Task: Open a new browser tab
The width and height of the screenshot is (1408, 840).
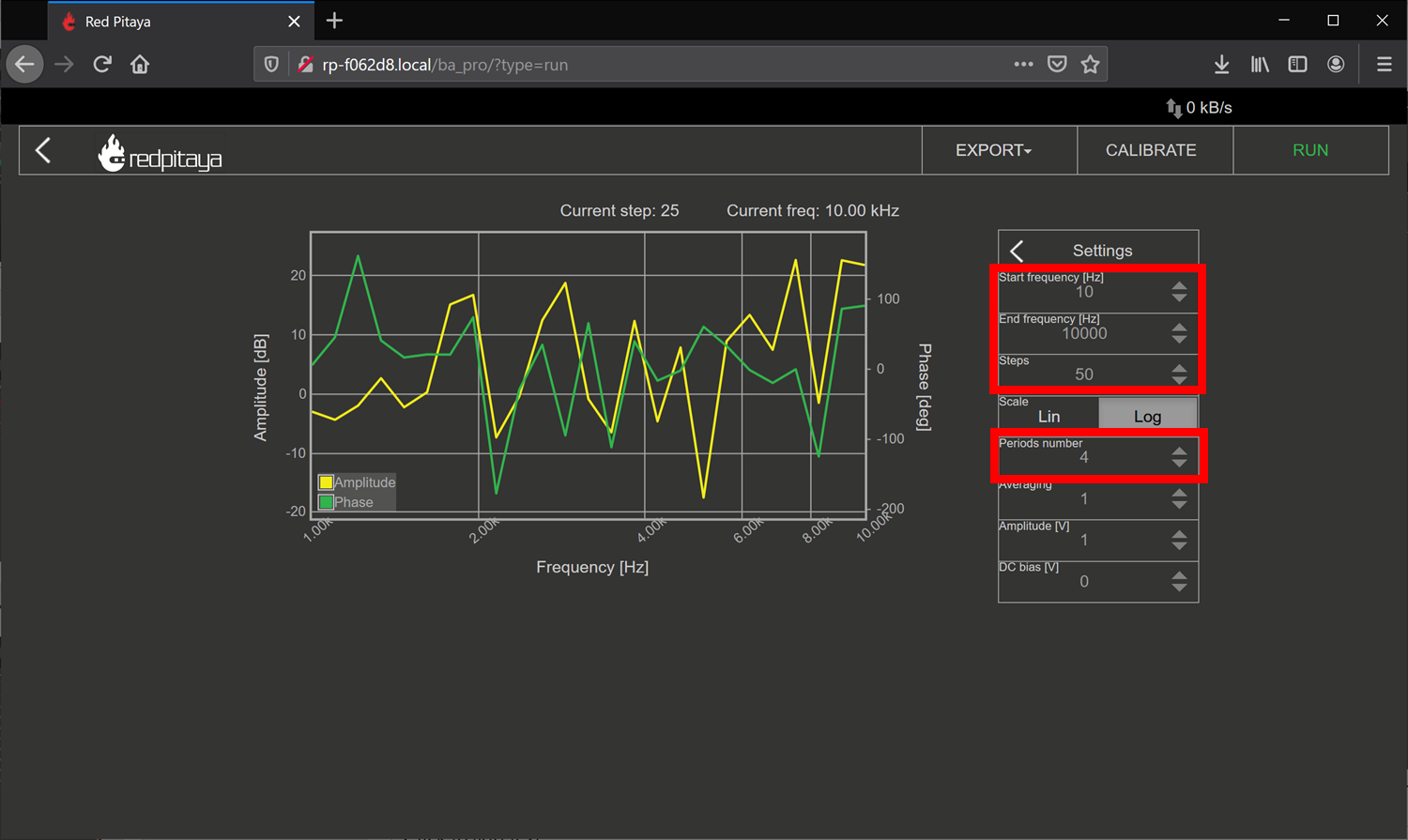Action: pyautogui.click(x=335, y=21)
